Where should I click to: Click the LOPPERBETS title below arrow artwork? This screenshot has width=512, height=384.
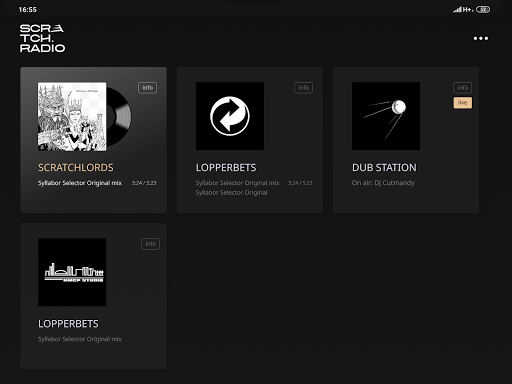tap(226, 167)
